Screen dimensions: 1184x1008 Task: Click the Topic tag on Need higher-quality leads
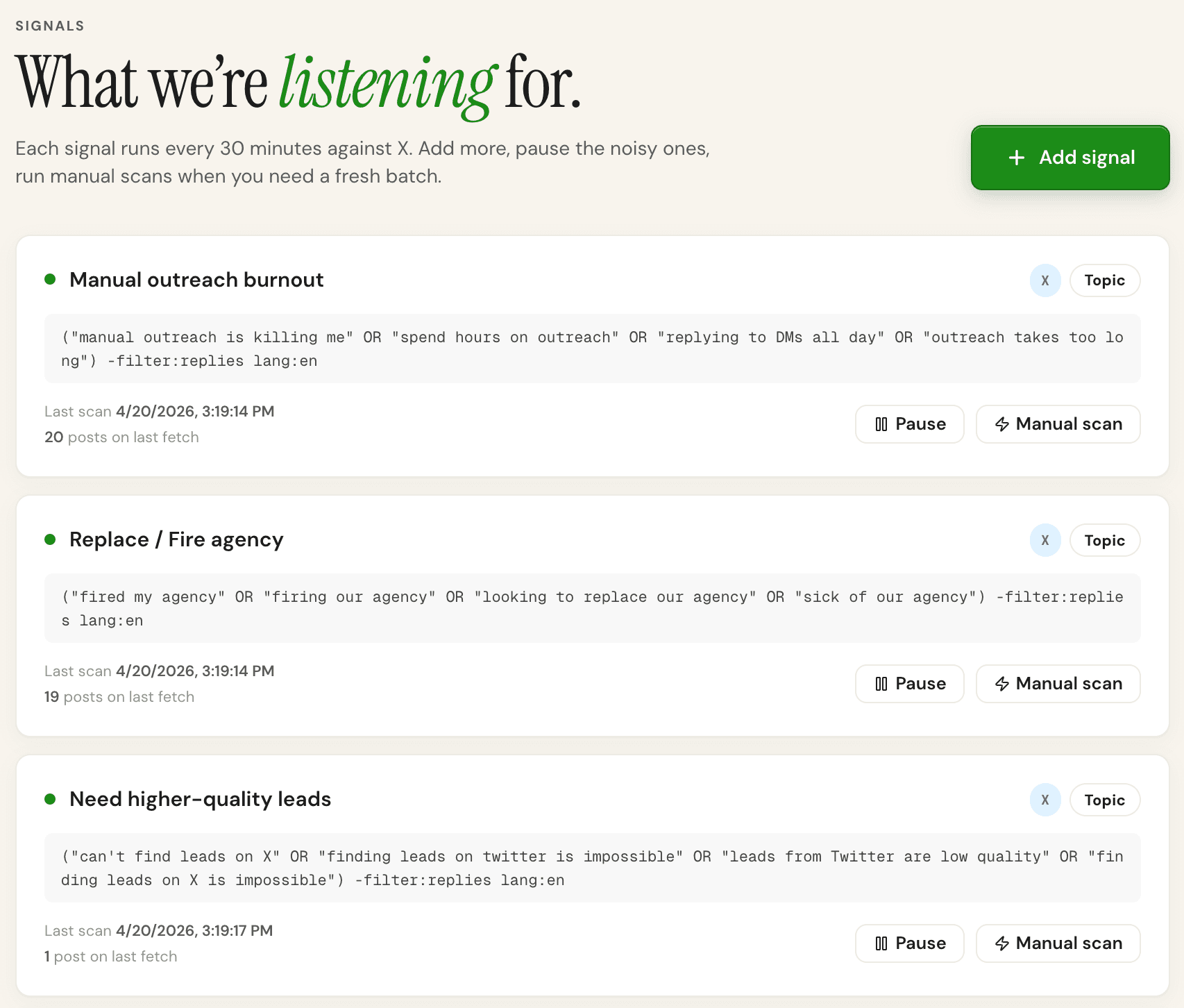pyautogui.click(x=1105, y=800)
